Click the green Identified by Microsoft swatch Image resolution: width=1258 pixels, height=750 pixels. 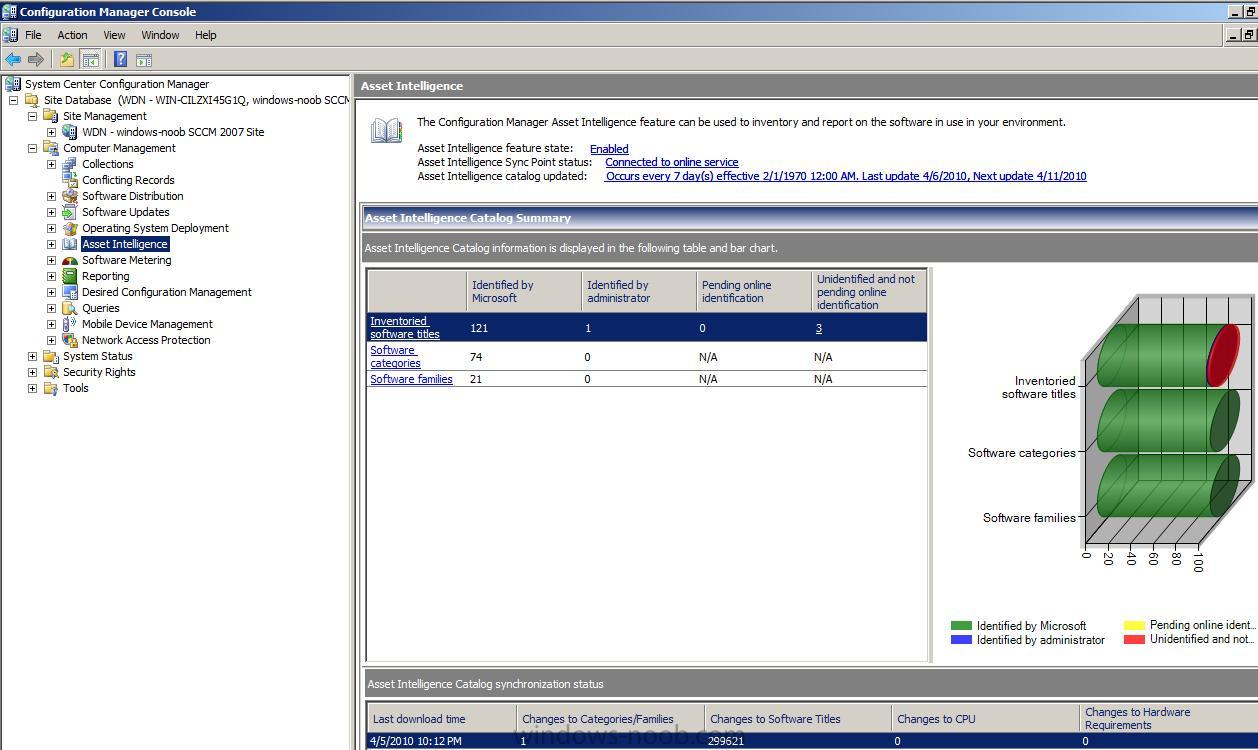961,626
